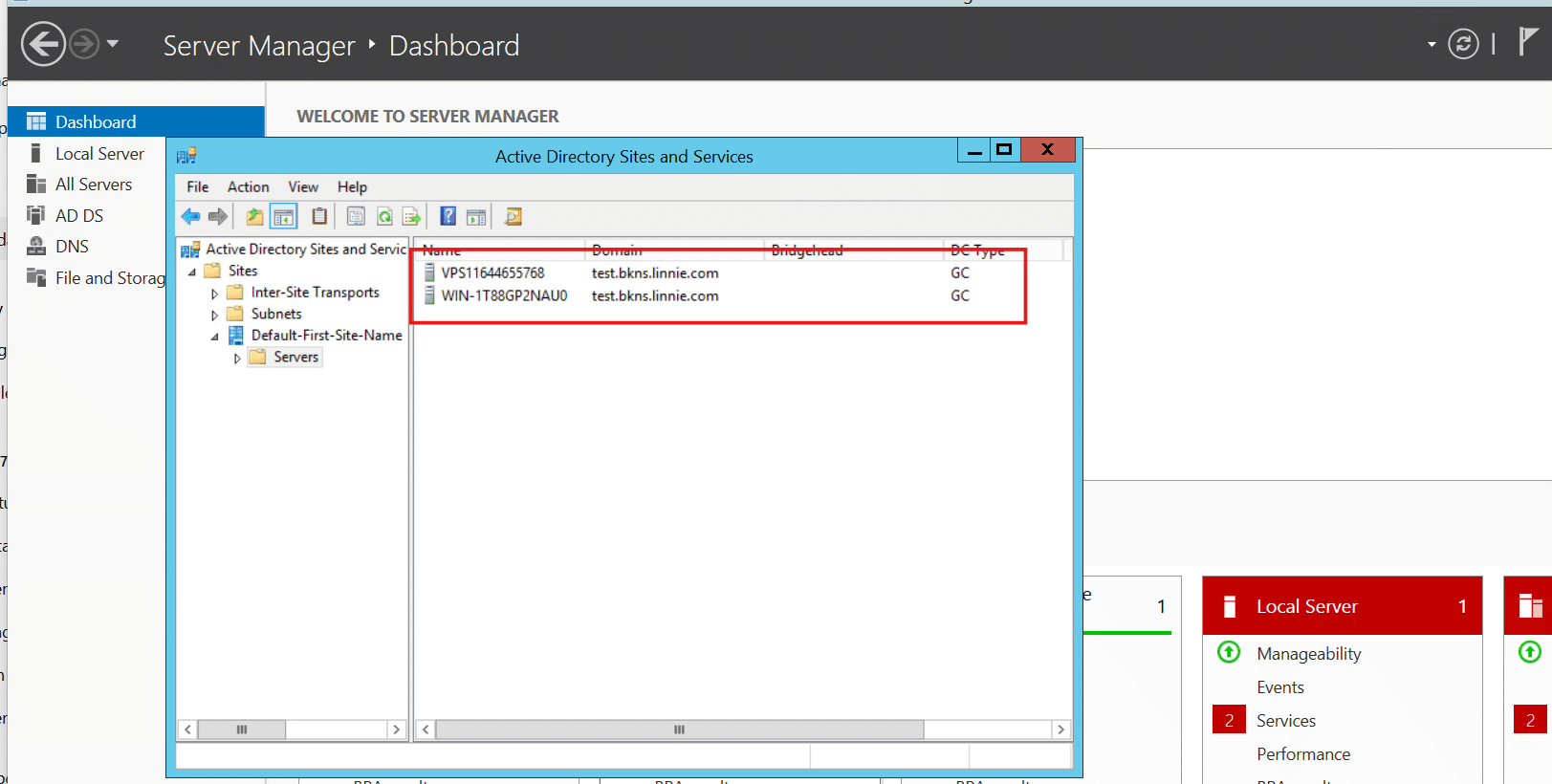Click the blue Back arrow in the MMC toolbar
Screen dimensions: 1552x784
(190, 217)
